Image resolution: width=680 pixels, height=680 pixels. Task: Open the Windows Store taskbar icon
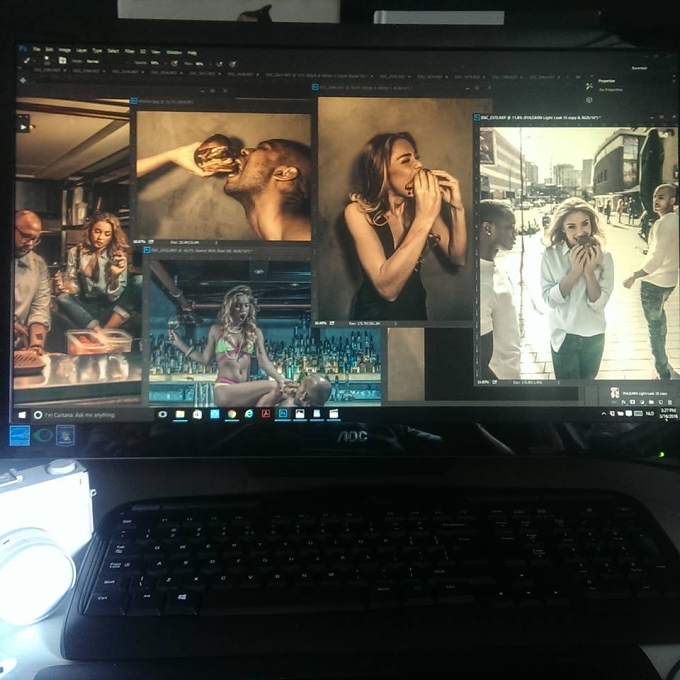click(x=197, y=415)
